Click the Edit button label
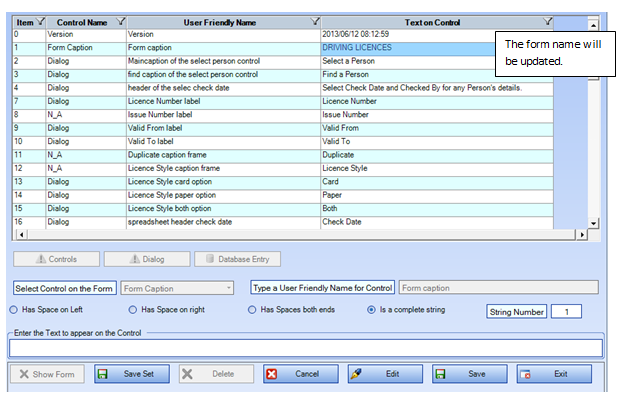 392,374
